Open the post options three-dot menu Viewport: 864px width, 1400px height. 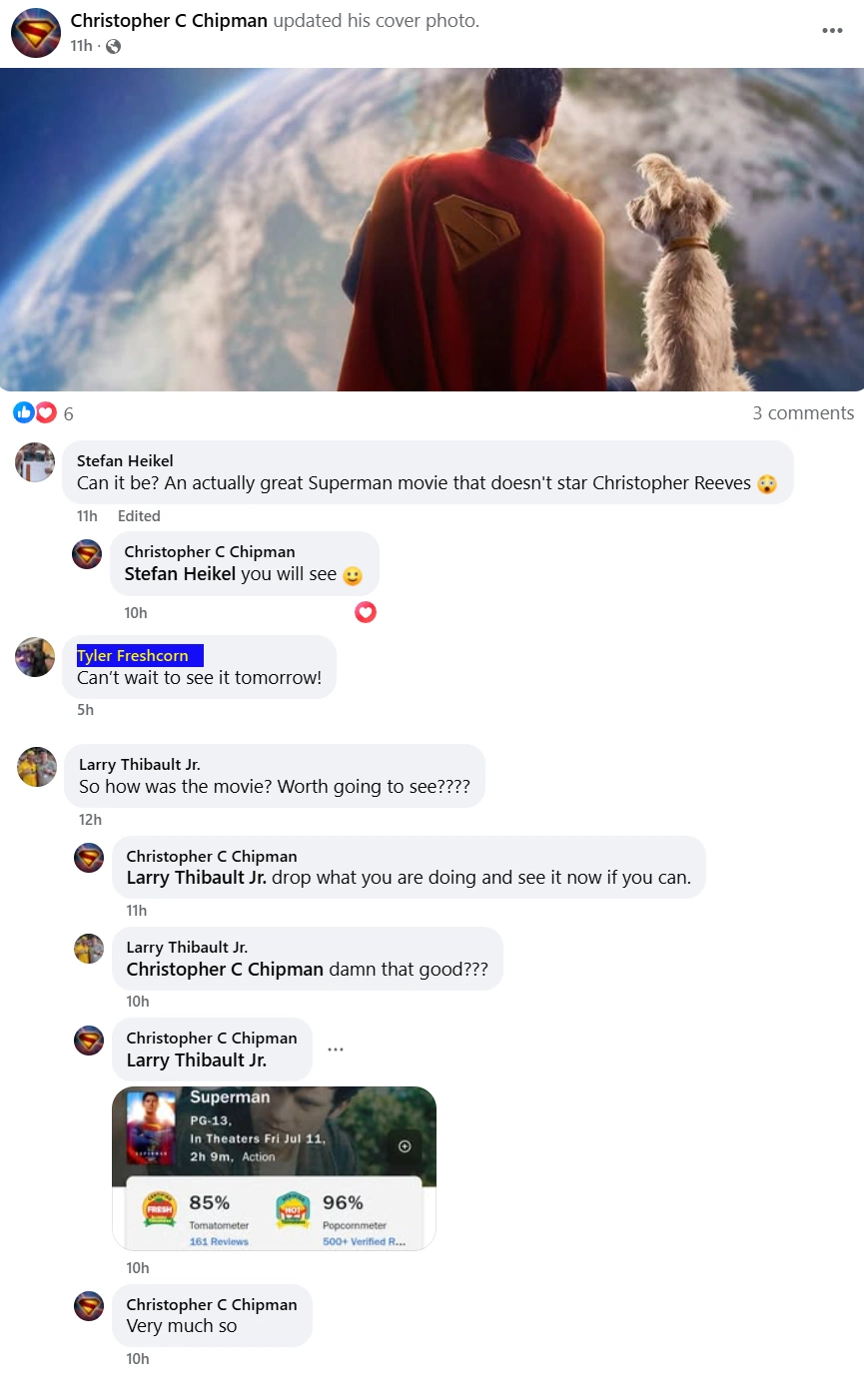tap(832, 31)
